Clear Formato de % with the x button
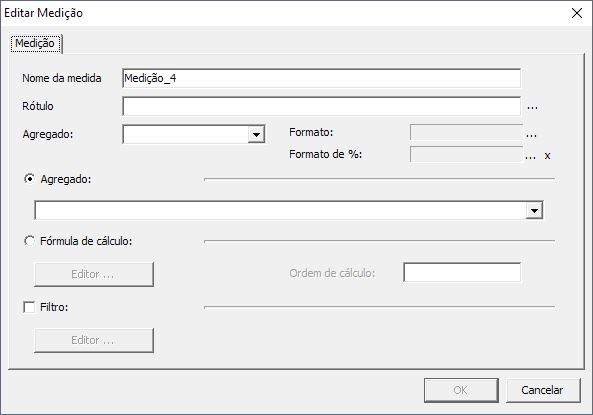The height and width of the screenshot is (415, 593). point(547,156)
